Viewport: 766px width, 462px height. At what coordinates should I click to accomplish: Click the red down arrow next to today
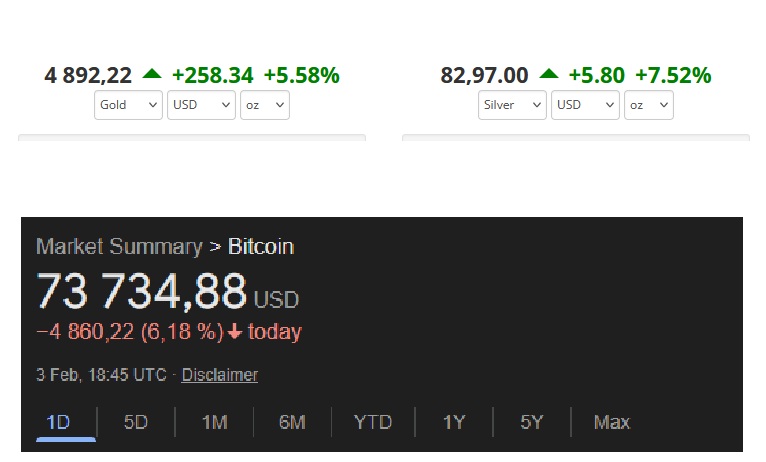pos(236,332)
